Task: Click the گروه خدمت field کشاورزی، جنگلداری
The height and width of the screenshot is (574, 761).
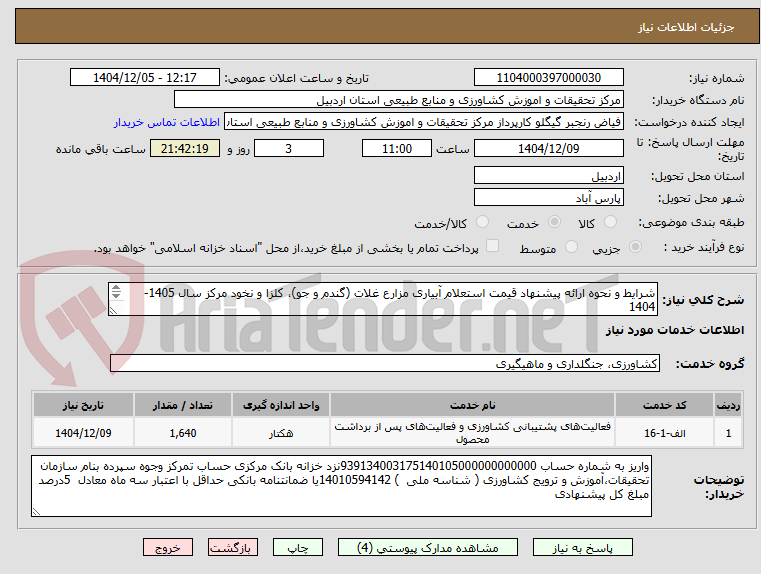Action: click(x=385, y=363)
